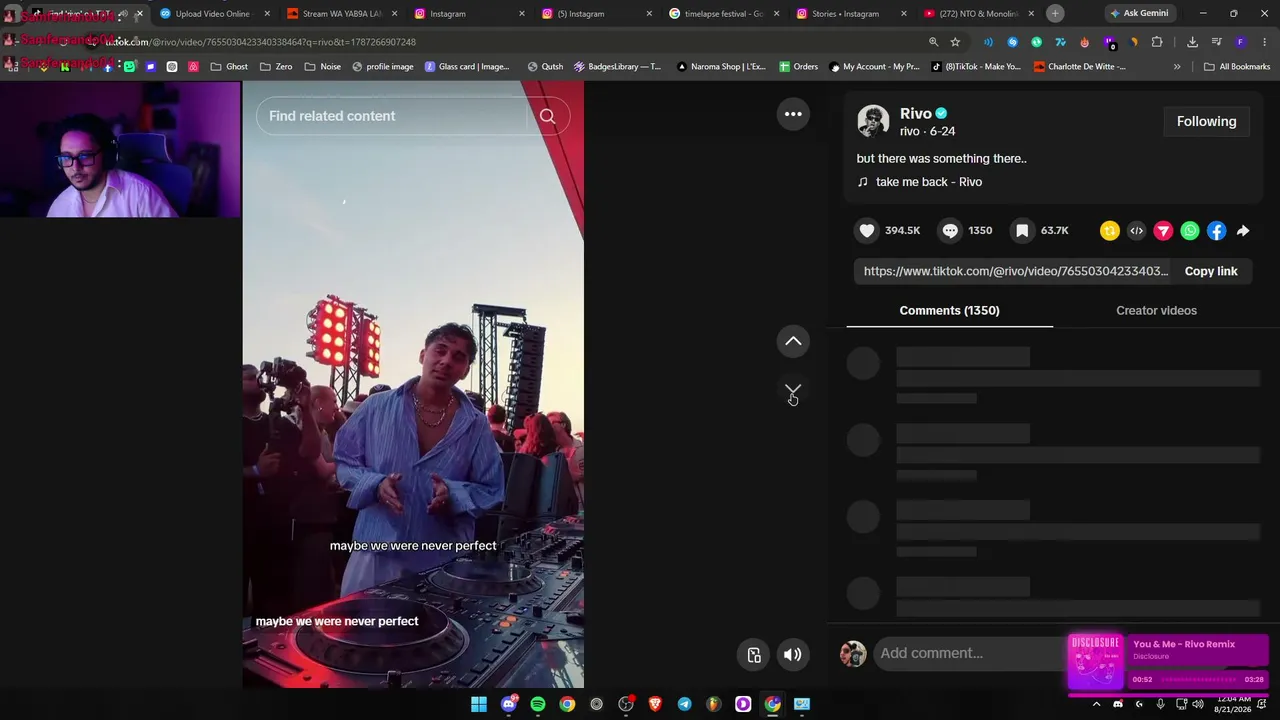Open the browser Downloads icon

tap(1192, 42)
